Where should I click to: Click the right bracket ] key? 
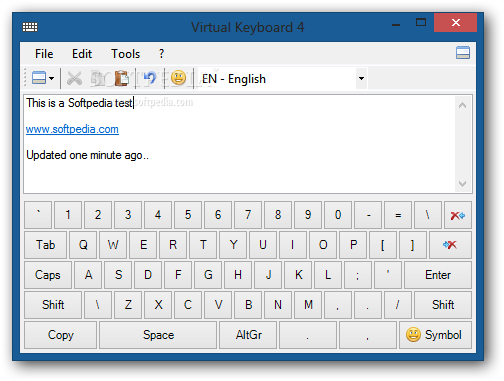tap(413, 245)
